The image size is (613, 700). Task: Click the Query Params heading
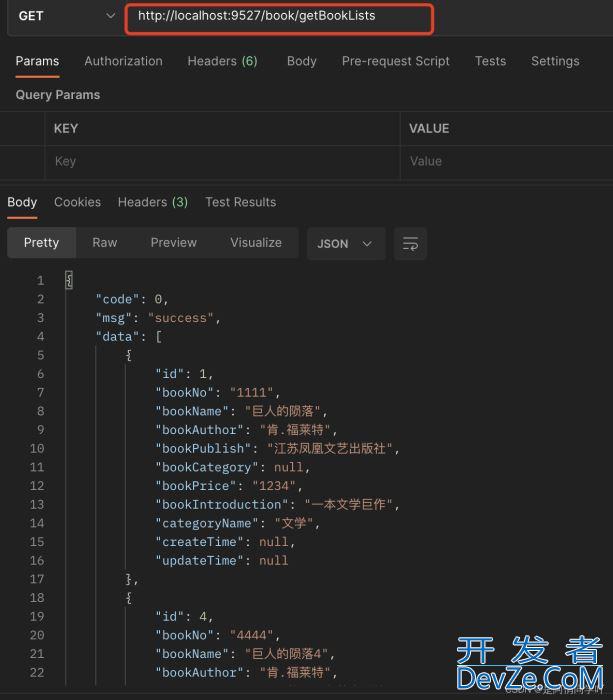coord(58,95)
